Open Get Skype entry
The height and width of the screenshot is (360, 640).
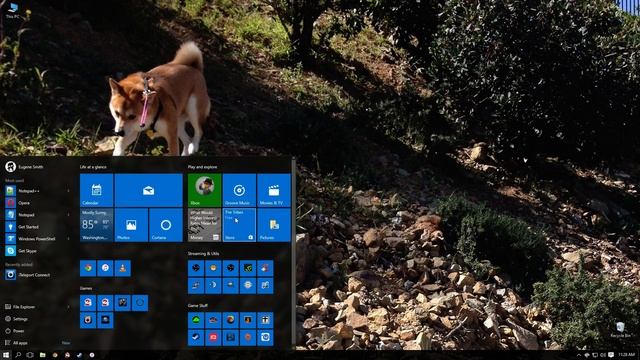click(x=37, y=251)
